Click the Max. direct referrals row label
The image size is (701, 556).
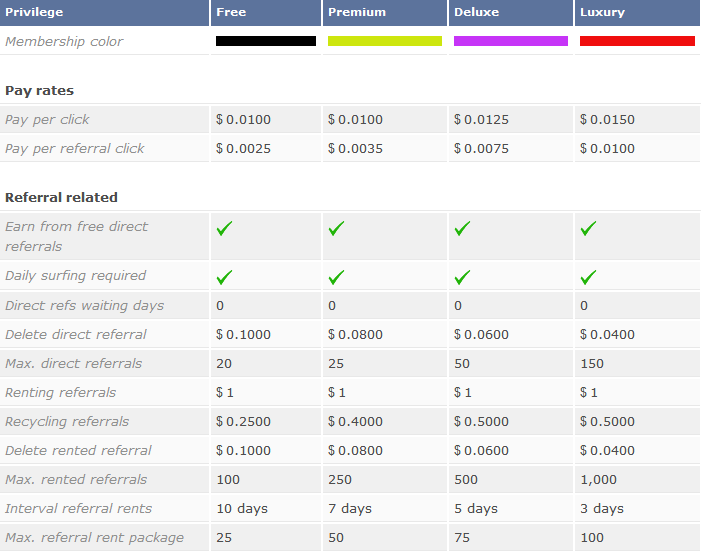73,364
